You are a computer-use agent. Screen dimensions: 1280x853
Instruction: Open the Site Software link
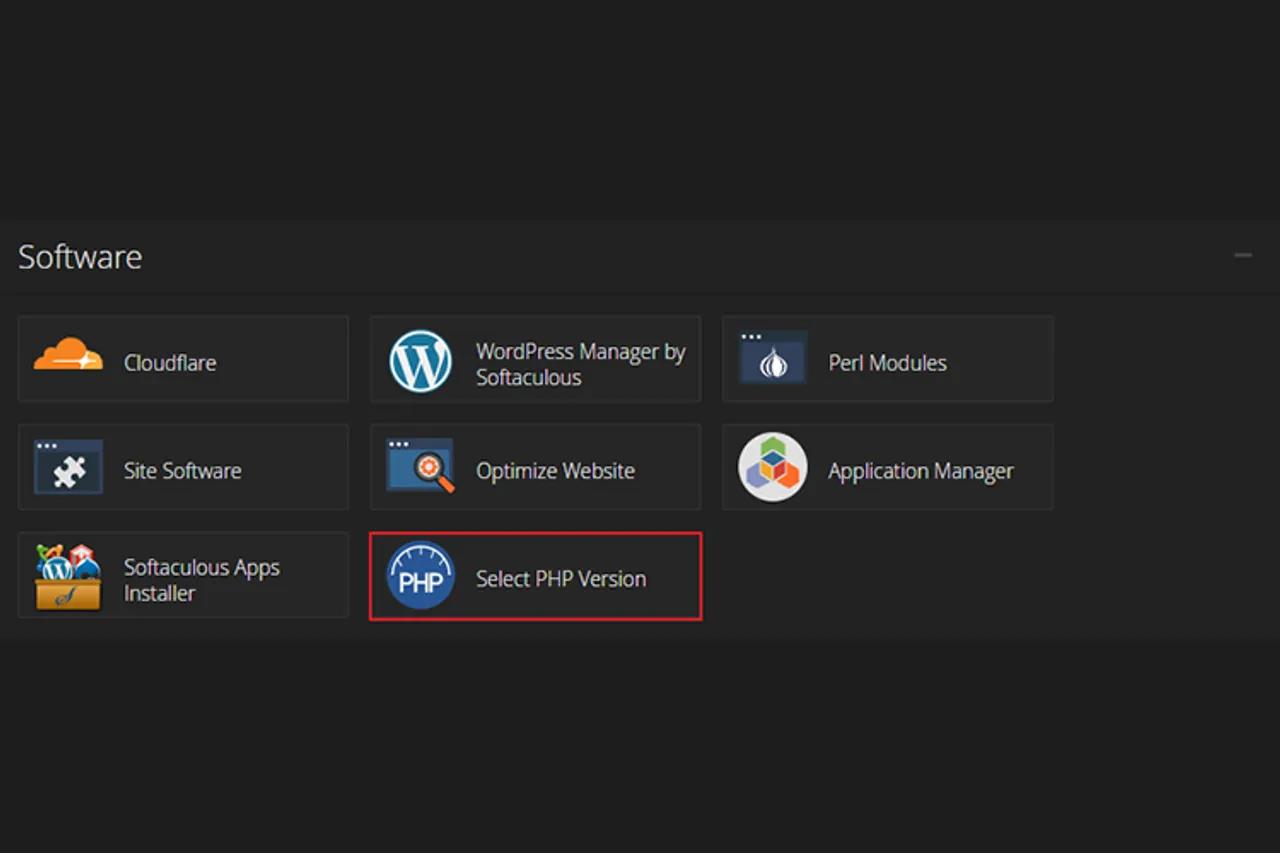183,471
